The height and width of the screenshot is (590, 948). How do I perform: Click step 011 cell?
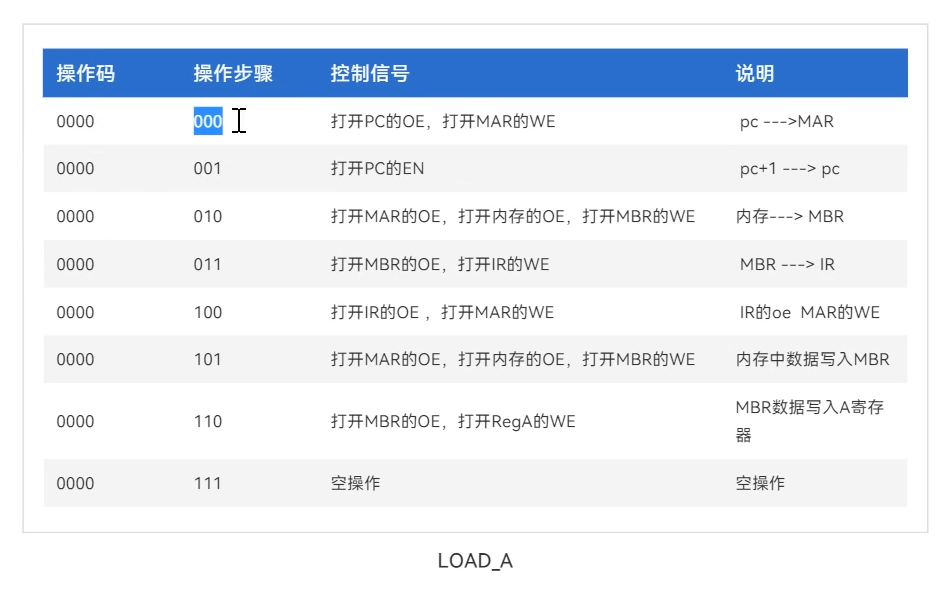coord(208,265)
